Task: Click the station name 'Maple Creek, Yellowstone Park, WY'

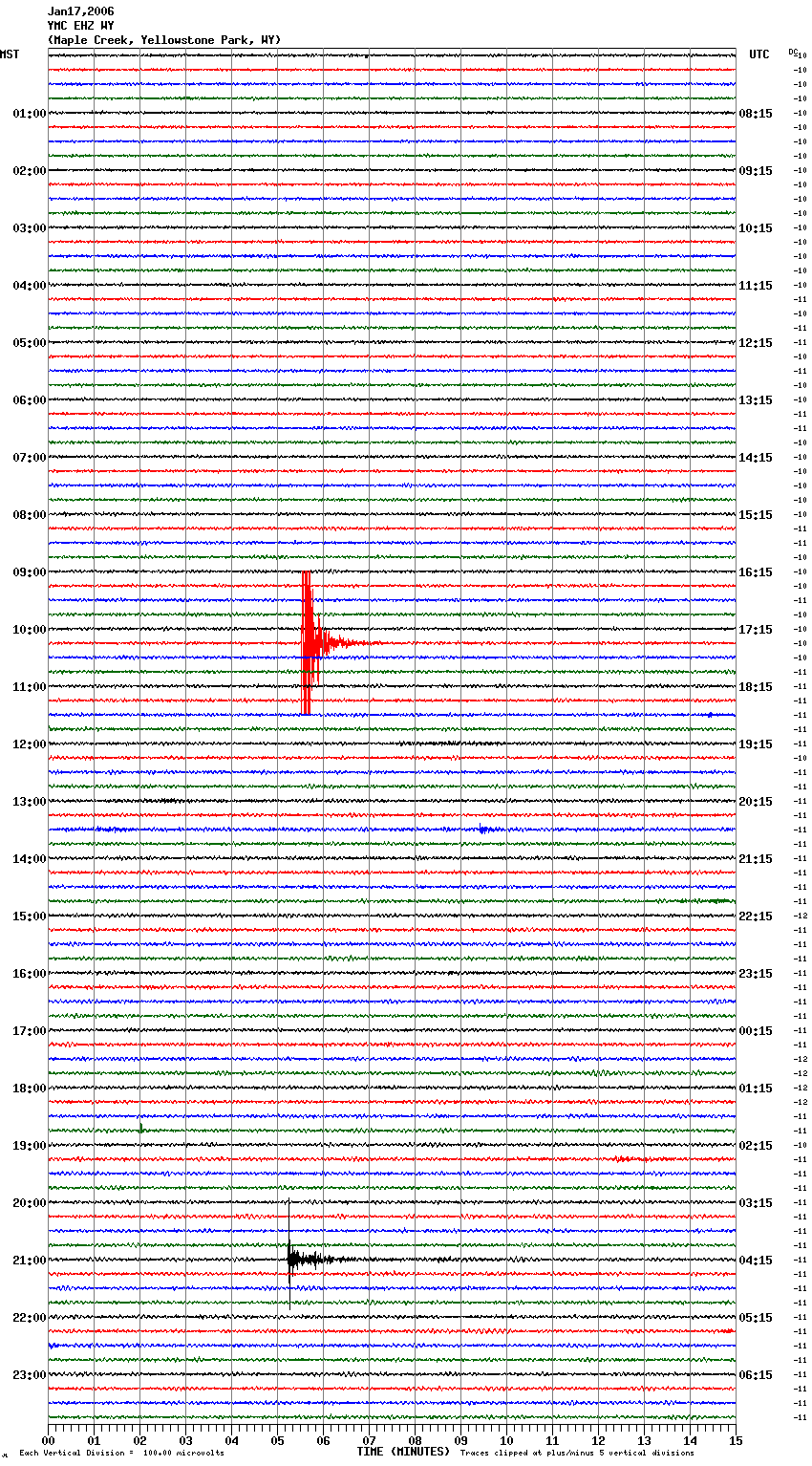Action: click(x=164, y=40)
